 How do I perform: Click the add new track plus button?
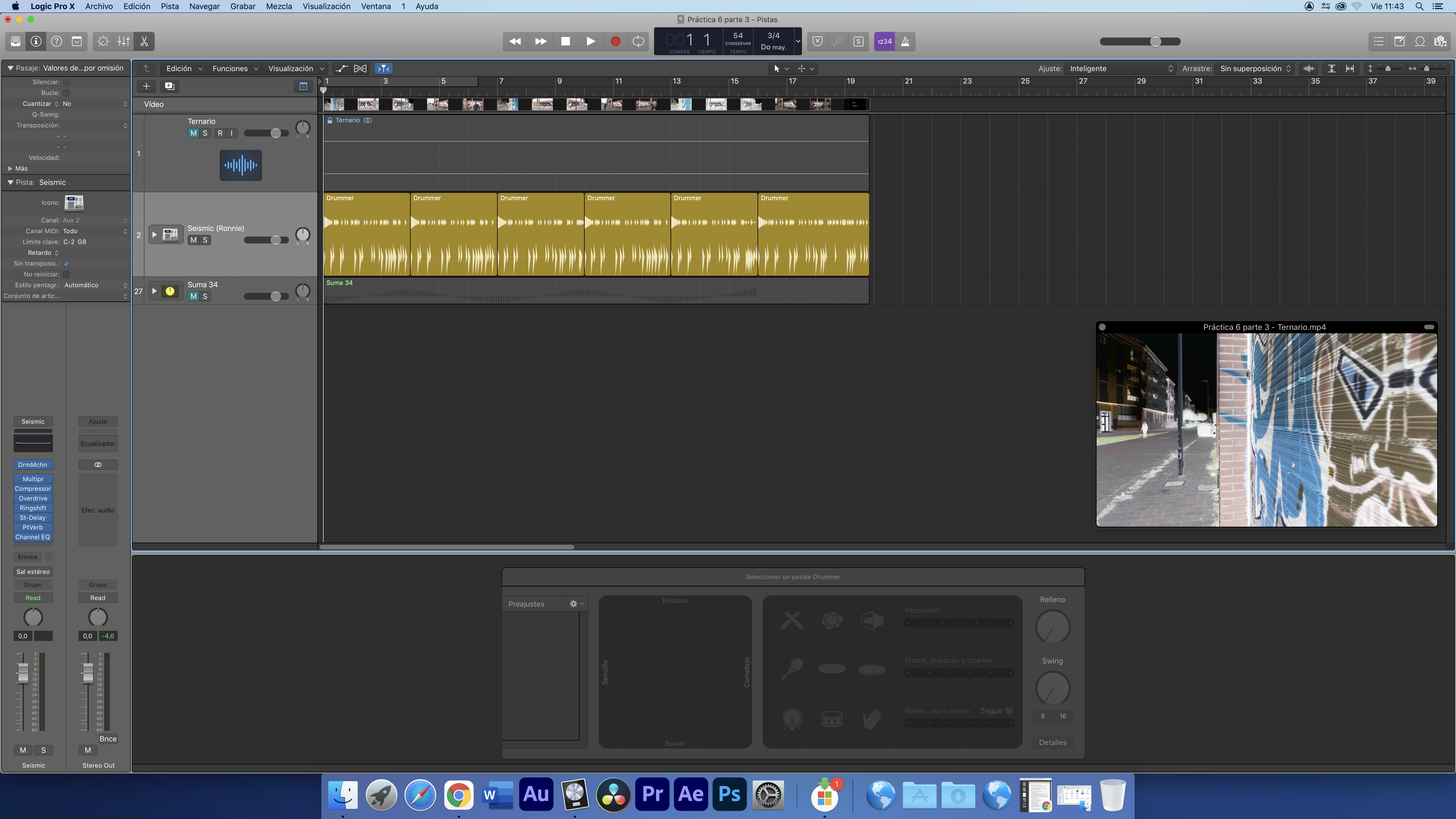pos(146,86)
